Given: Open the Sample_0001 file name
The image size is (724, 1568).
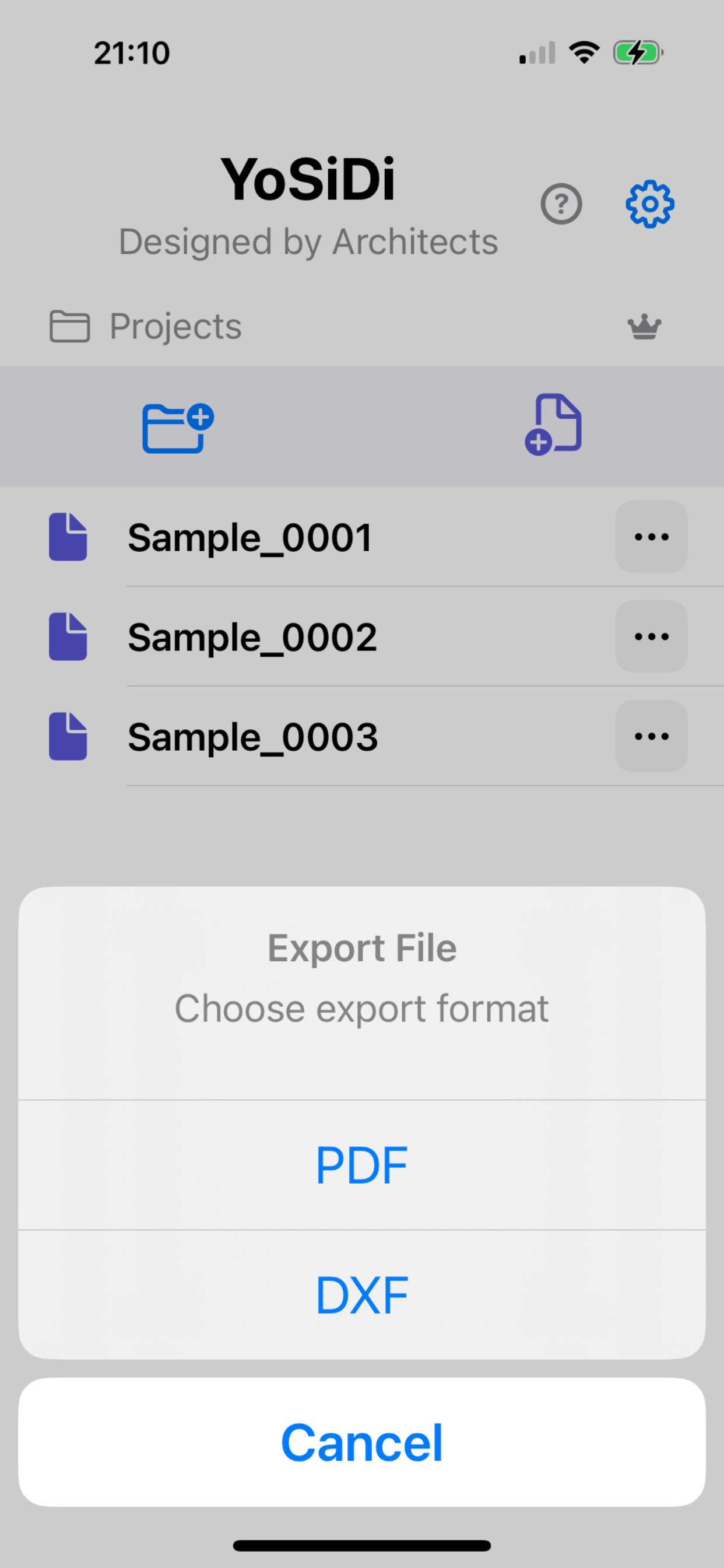Looking at the screenshot, I should click(x=249, y=538).
